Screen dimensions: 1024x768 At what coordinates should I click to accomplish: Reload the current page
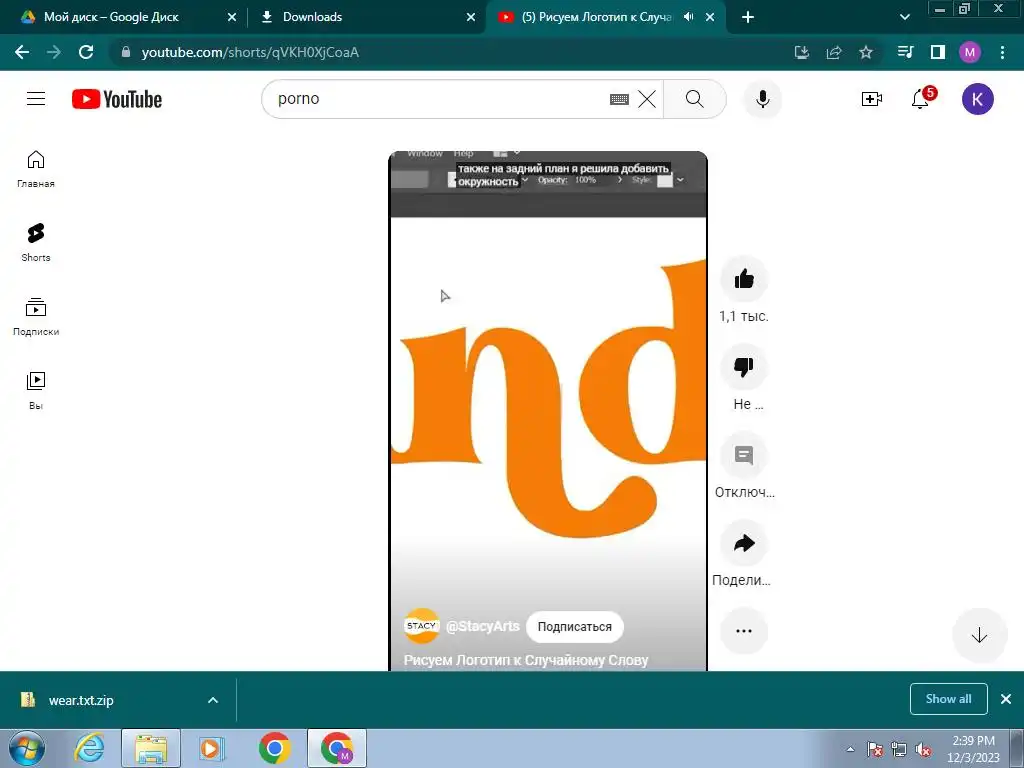pyautogui.click(x=86, y=52)
